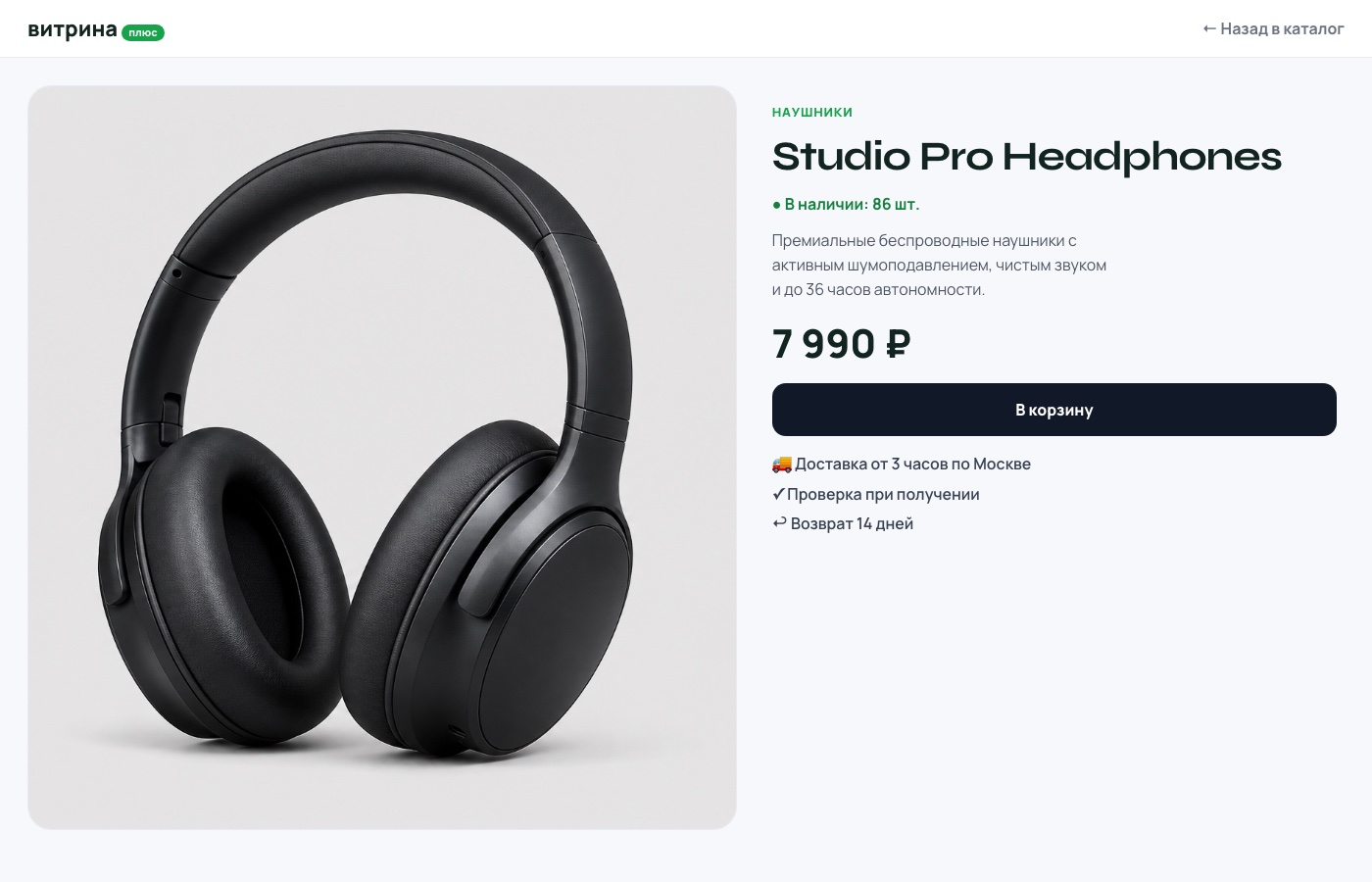
Task: Click the В наличии: 86 шт. status
Action: 846,204
